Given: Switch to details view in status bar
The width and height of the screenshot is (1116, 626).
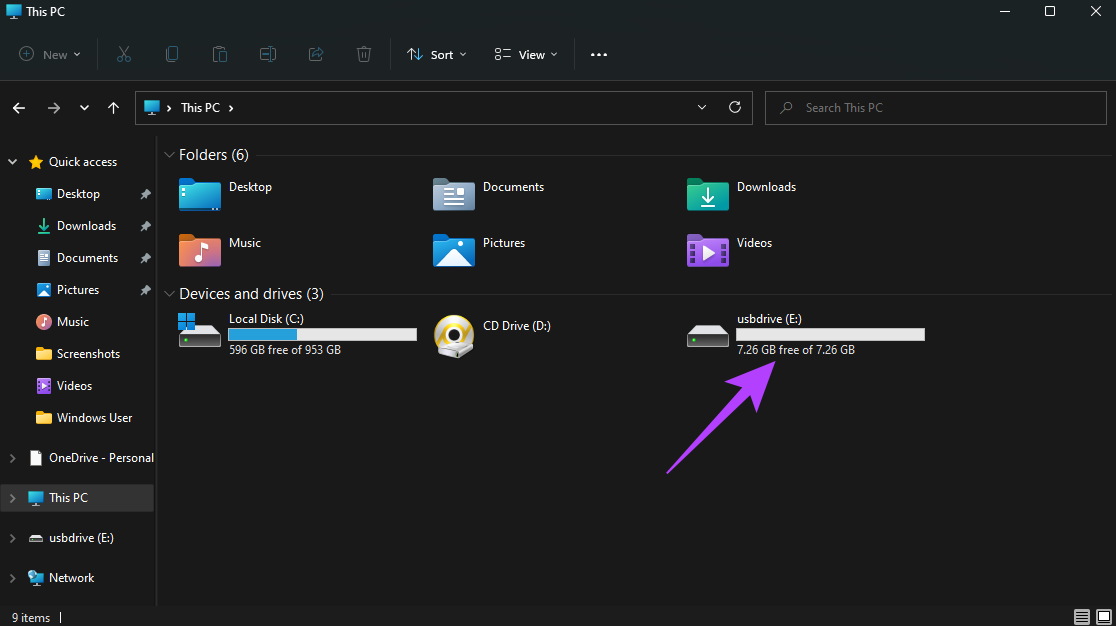Looking at the screenshot, I should click(x=1082, y=617).
